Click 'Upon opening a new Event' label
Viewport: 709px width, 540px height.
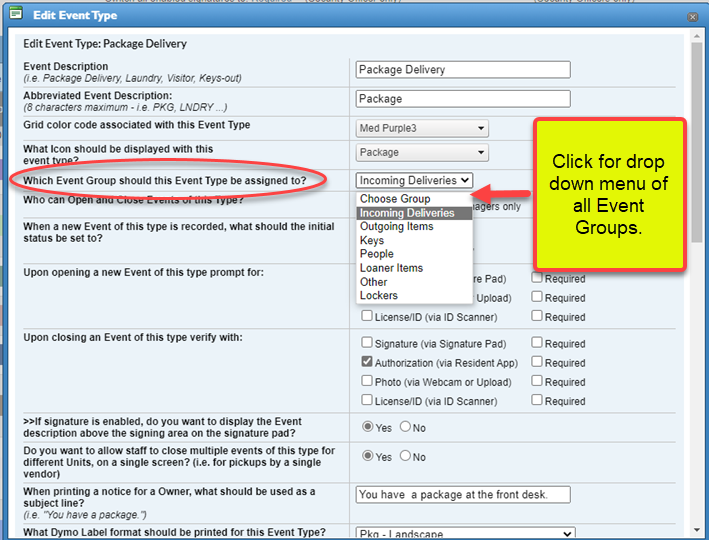click(x=143, y=272)
